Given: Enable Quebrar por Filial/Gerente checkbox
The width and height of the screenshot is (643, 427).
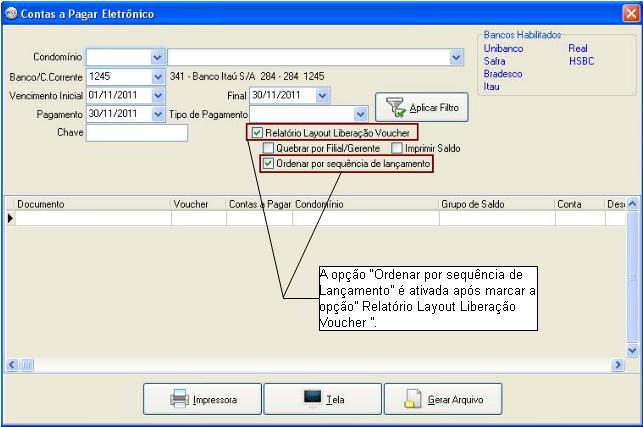Looking at the screenshot, I should (x=268, y=148).
